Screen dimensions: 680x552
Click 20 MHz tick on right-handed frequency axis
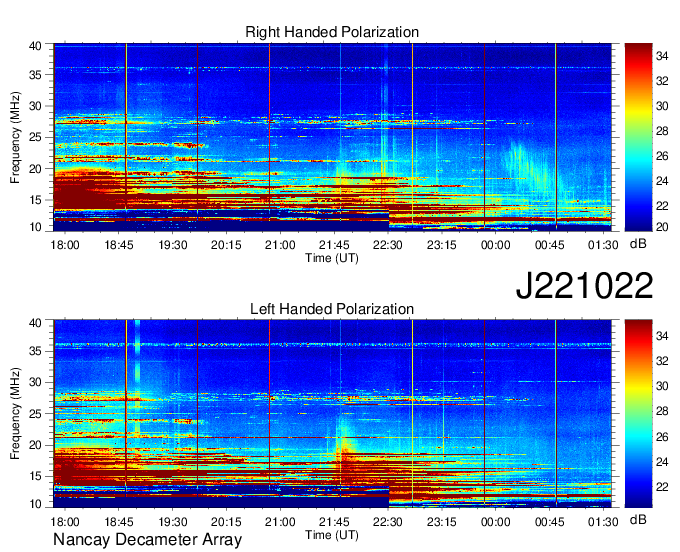click(x=35, y=169)
